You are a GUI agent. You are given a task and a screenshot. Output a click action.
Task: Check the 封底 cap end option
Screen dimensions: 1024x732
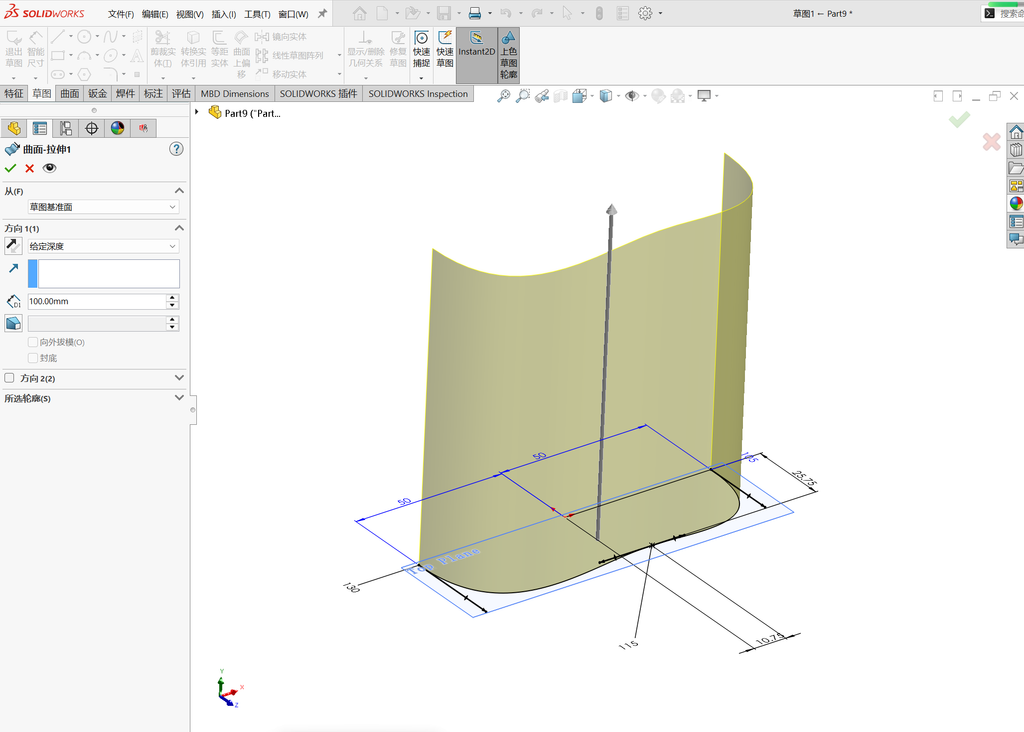[33, 358]
